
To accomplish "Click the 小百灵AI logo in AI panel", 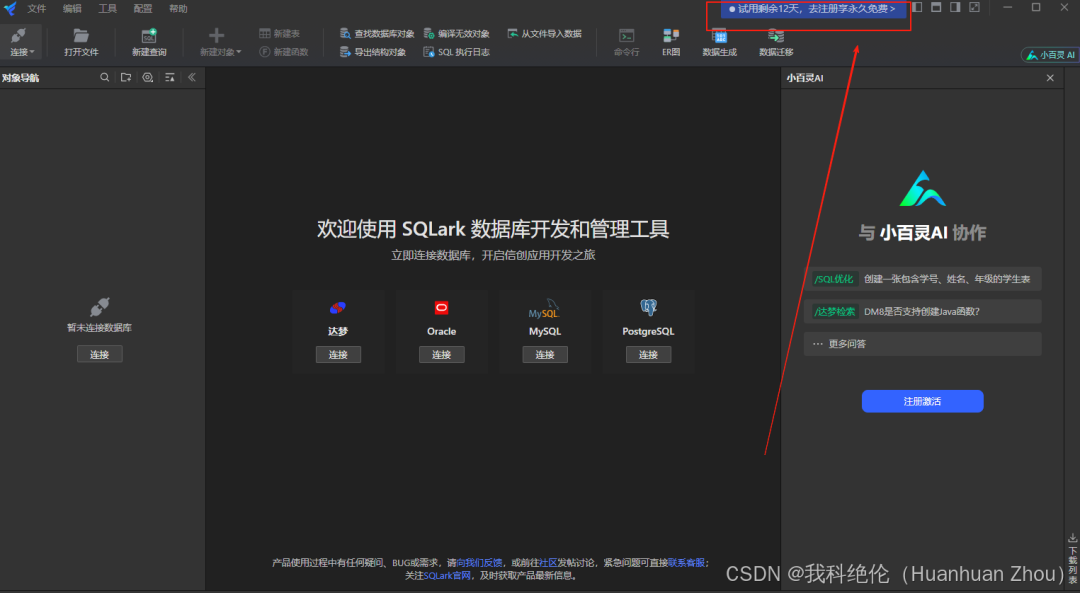I will pos(922,189).
